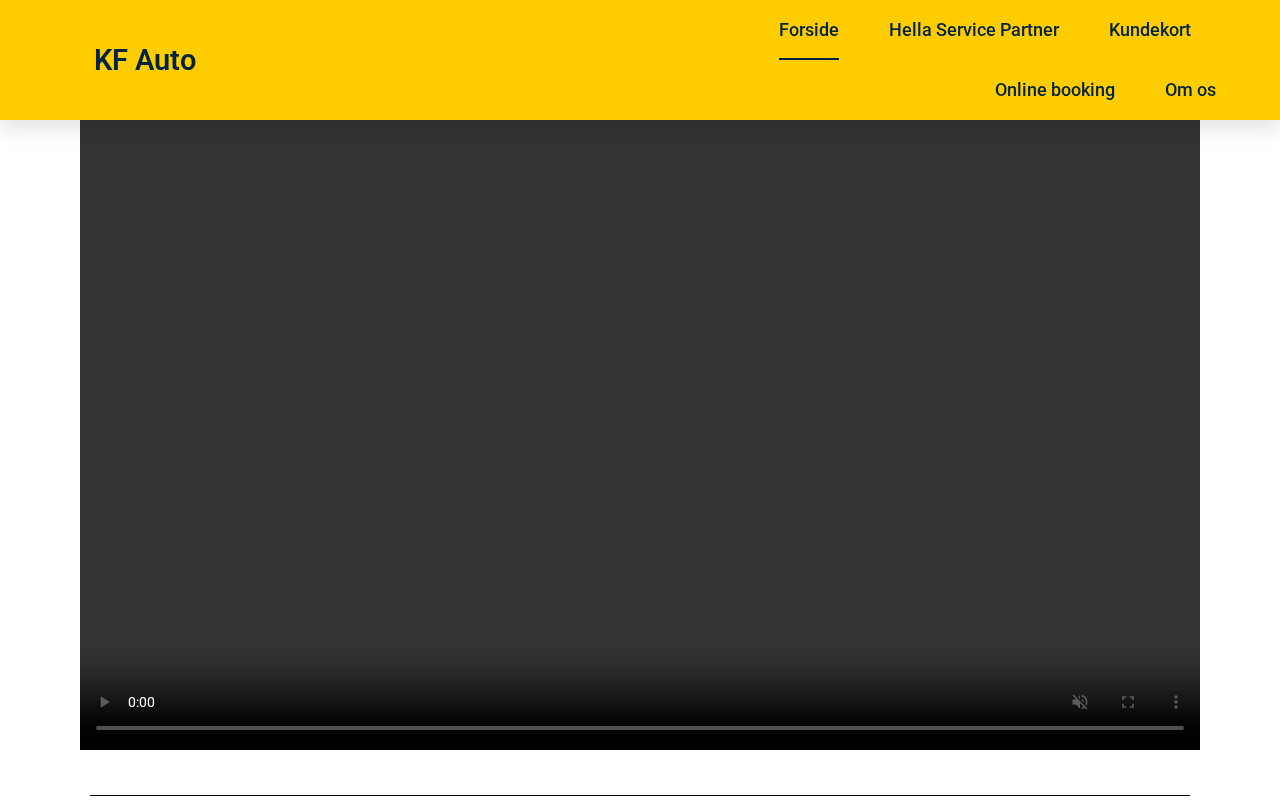The height and width of the screenshot is (800, 1280).
Task: Open video more options menu
Action: (1176, 702)
